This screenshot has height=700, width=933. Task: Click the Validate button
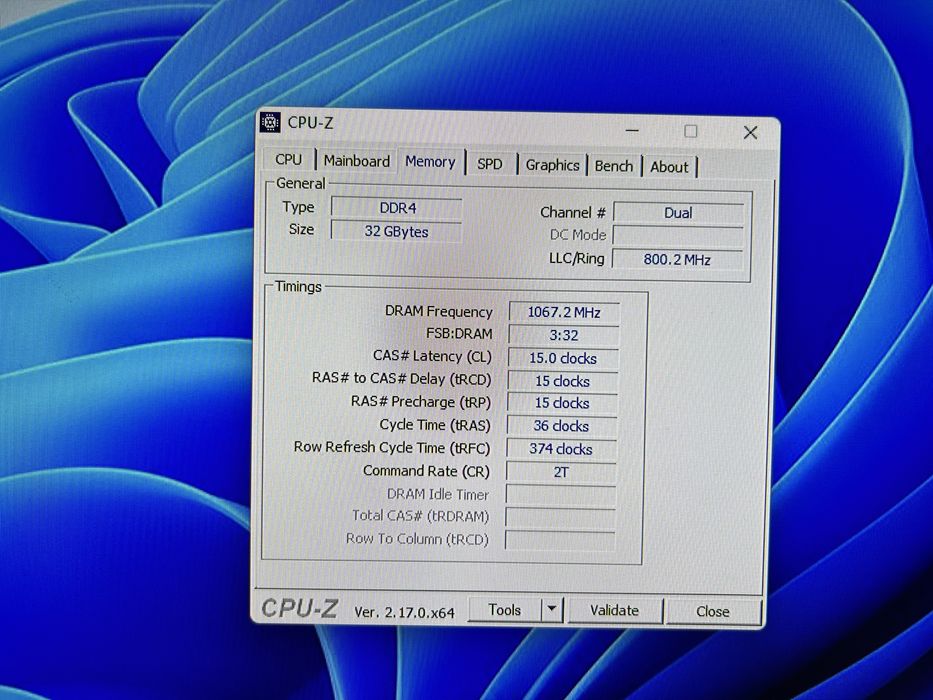coord(614,610)
